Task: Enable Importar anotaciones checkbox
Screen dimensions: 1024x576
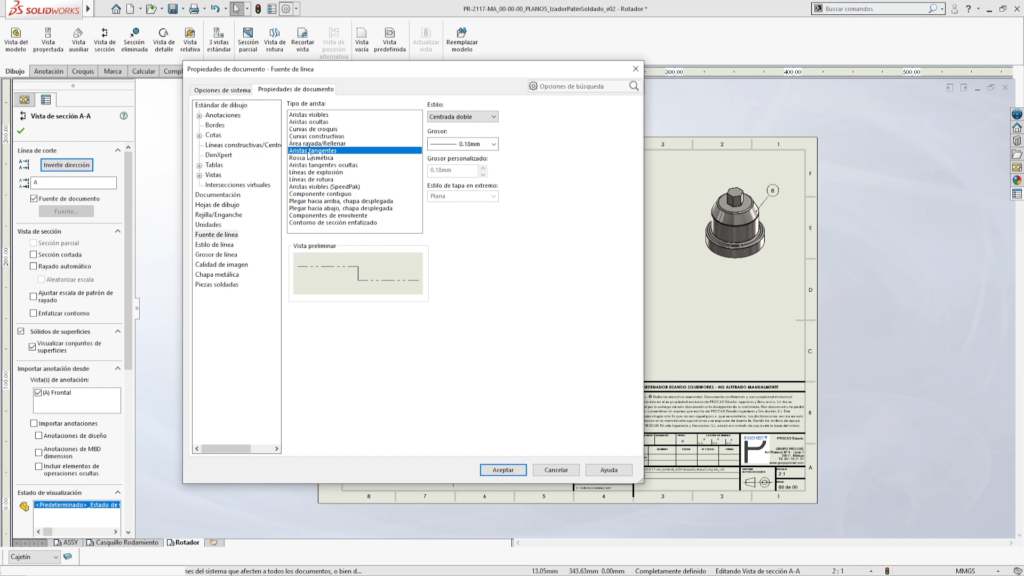Action: (34, 423)
